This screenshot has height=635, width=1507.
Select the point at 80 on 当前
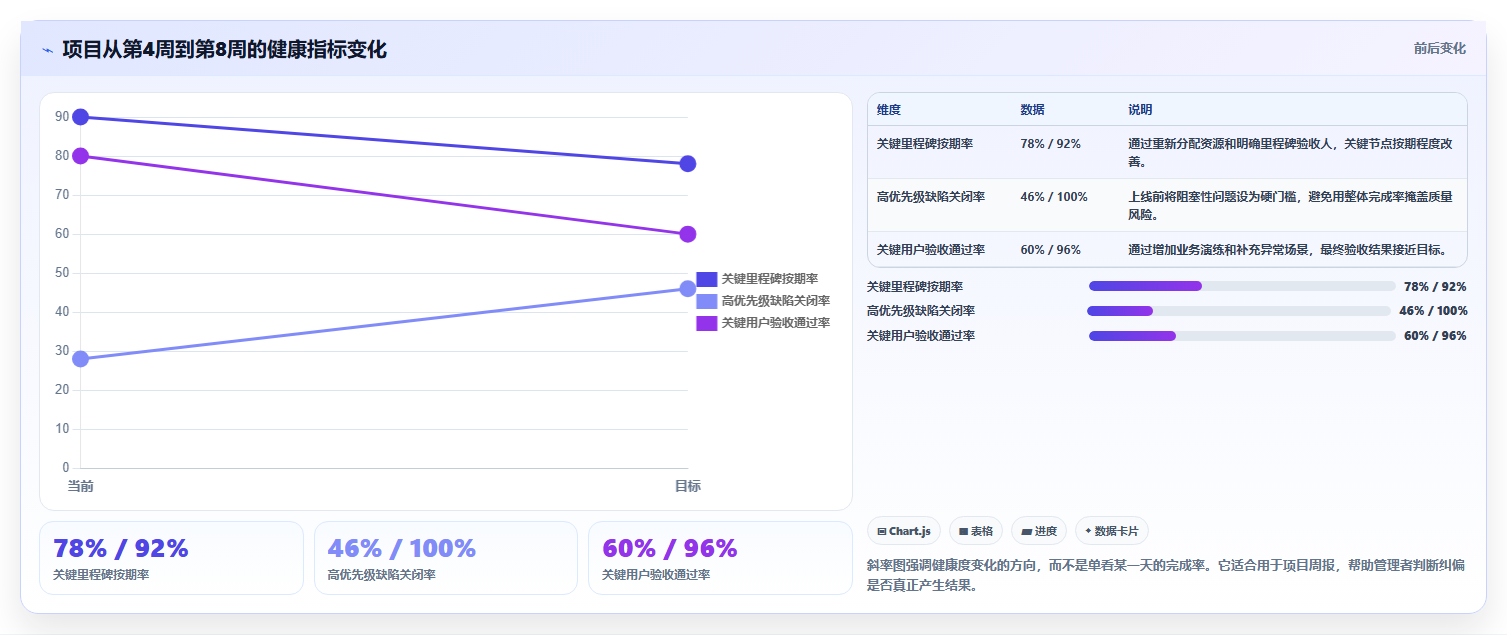(x=81, y=156)
